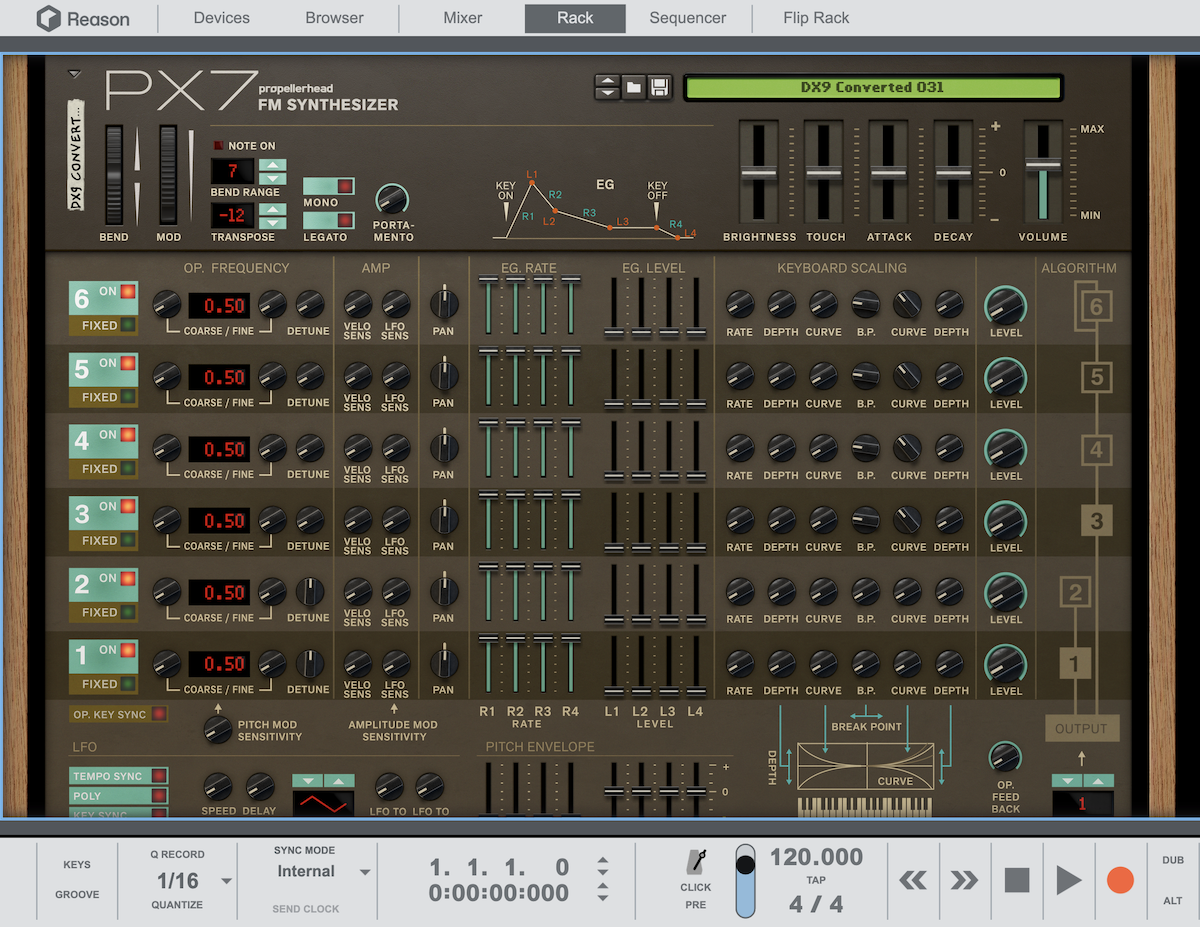Image resolution: width=1200 pixels, height=927 pixels.
Task: Select the LFO waveform display
Action: 323,803
